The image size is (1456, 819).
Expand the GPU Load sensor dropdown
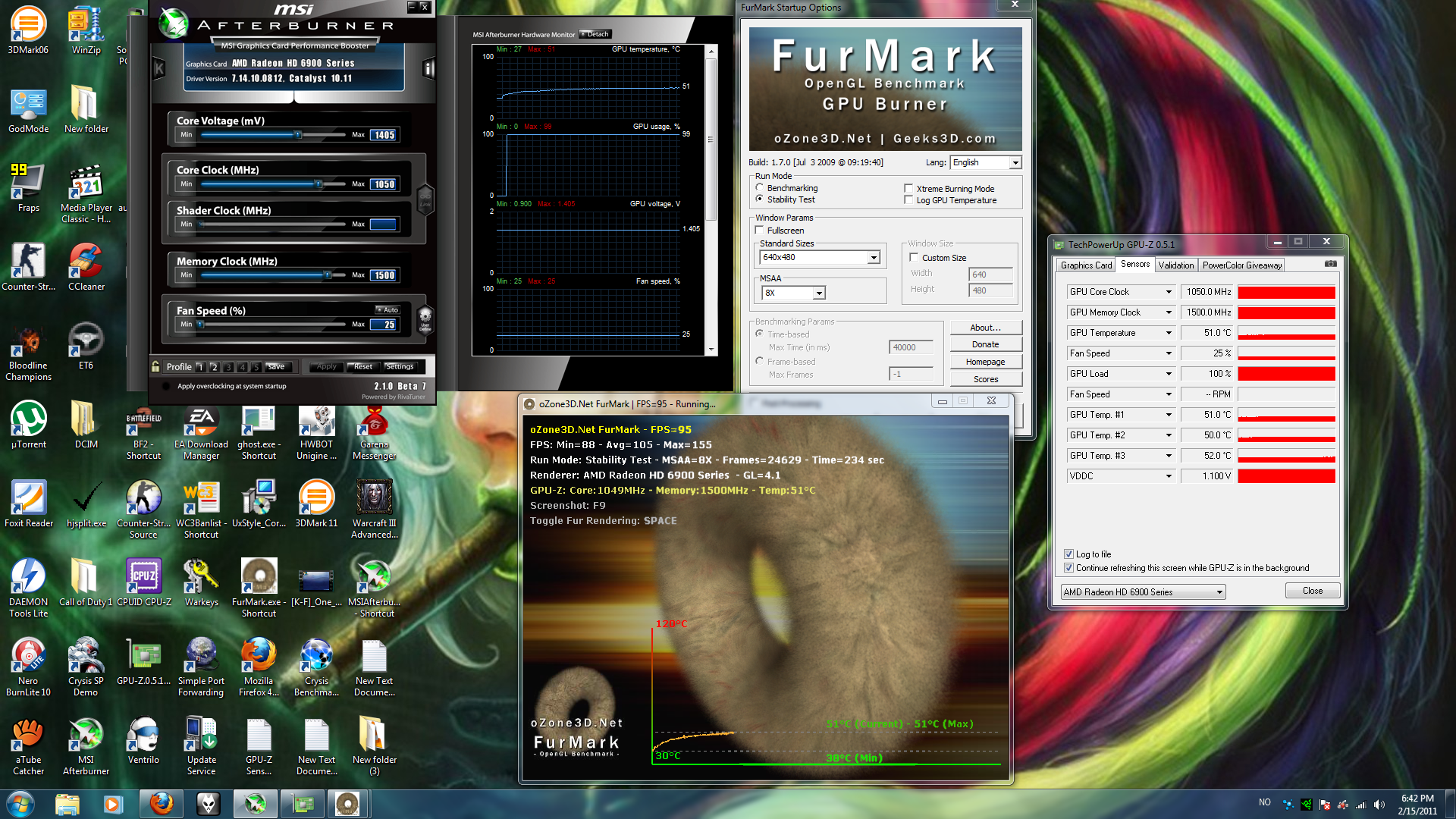tap(1169, 374)
